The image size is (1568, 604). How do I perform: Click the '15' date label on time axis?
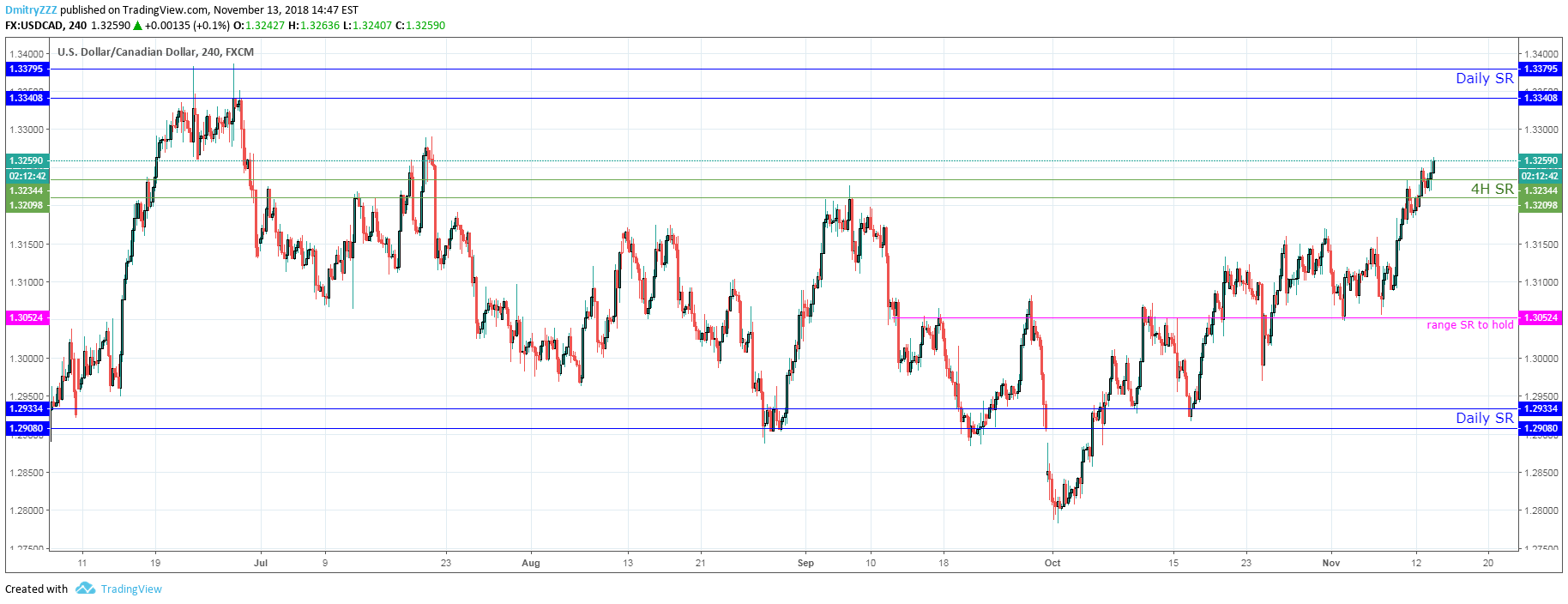(1173, 563)
